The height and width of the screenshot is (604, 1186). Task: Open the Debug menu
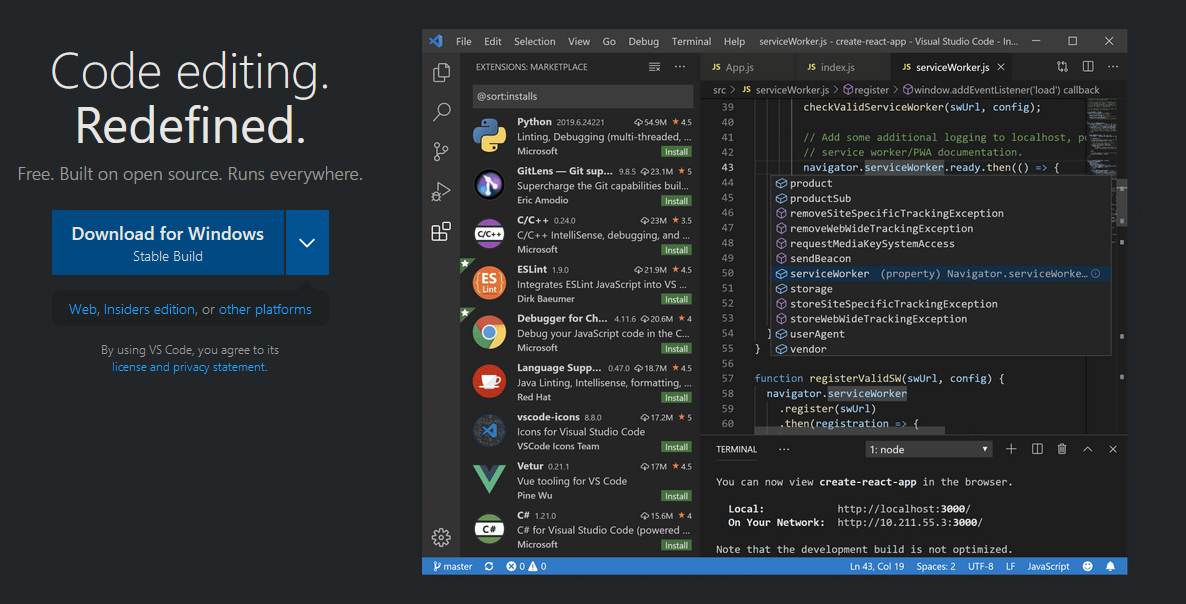[644, 42]
